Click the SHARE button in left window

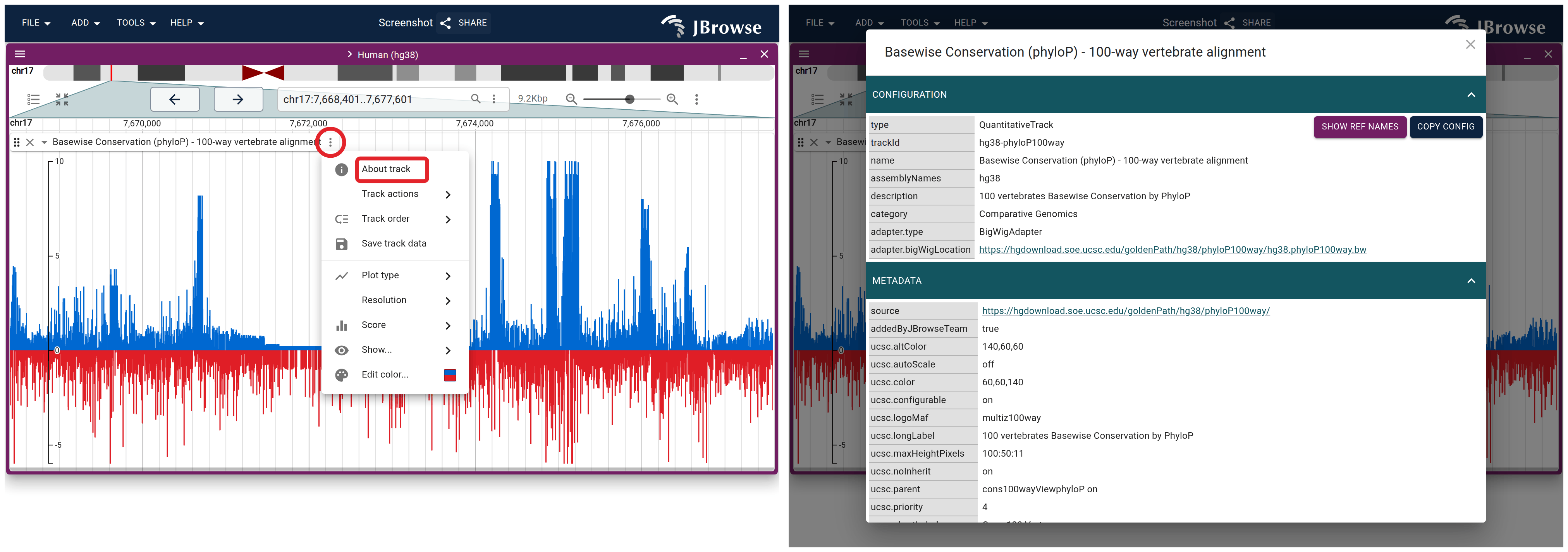(x=464, y=23)
